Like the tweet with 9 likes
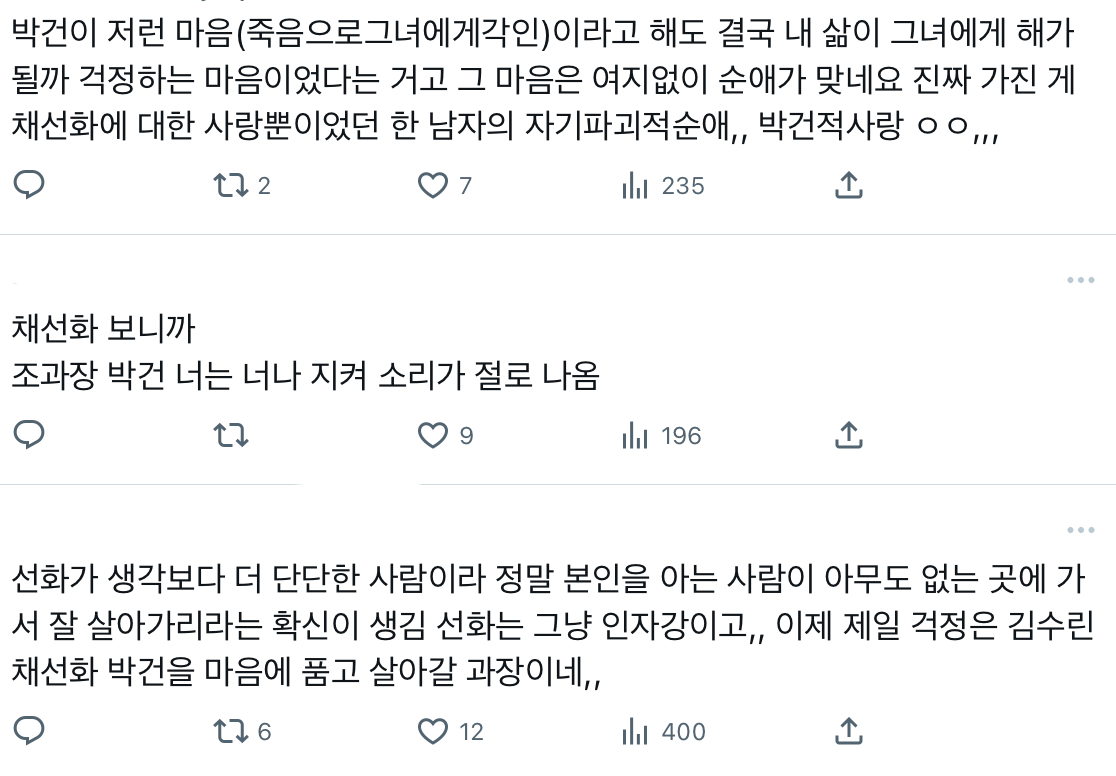The width and height of the screenshot is (1116, 776). click(432, 435)
